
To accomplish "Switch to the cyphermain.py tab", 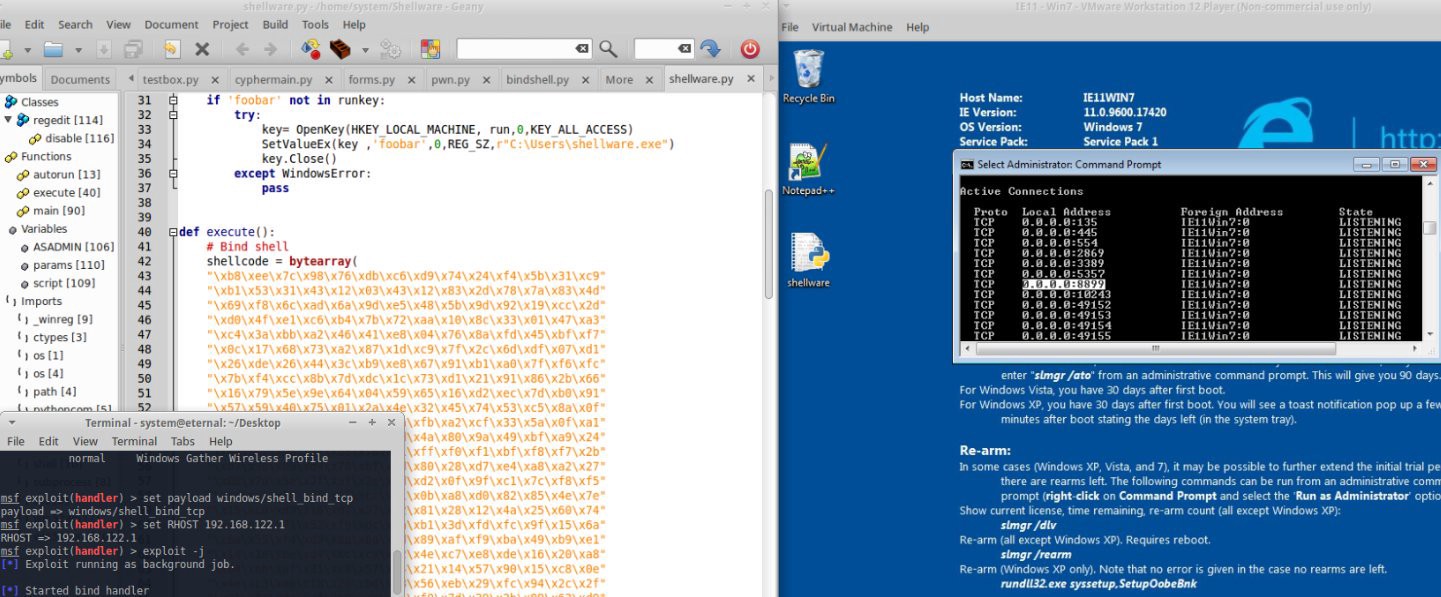I will point(272,79).
